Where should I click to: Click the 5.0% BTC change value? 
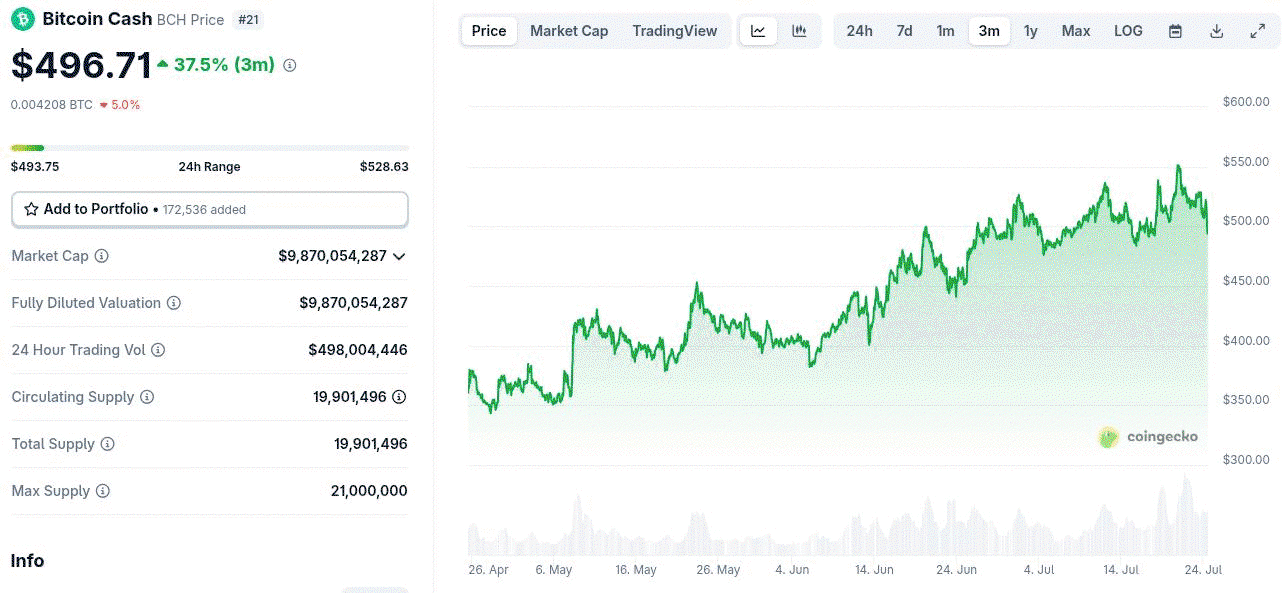tap(126, 104)
